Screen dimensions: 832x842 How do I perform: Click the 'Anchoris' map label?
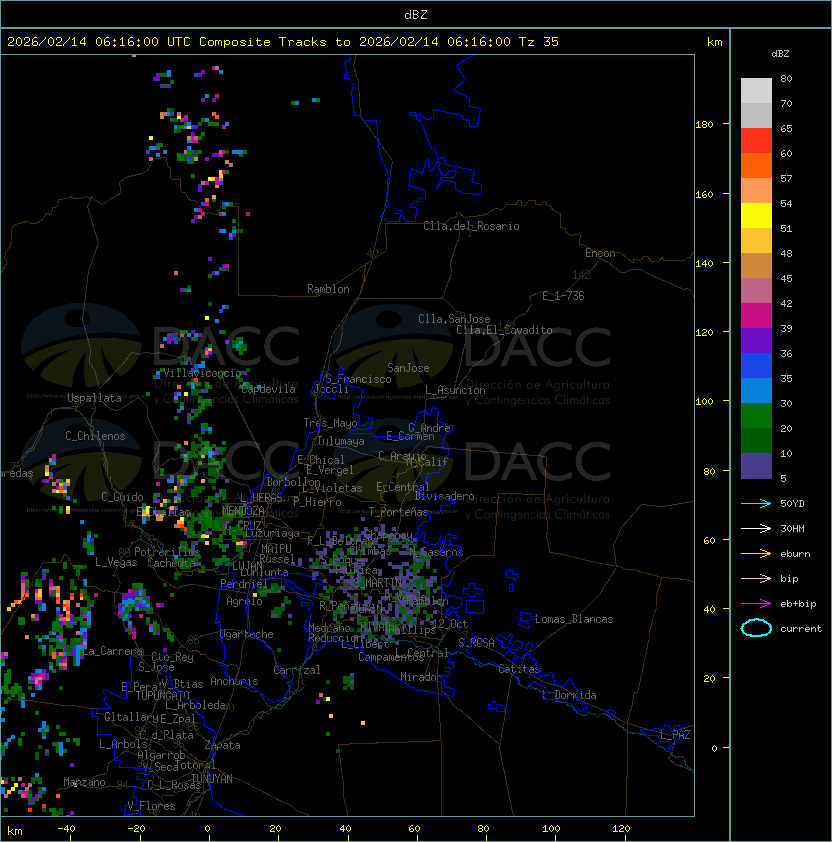pos(234,681)
